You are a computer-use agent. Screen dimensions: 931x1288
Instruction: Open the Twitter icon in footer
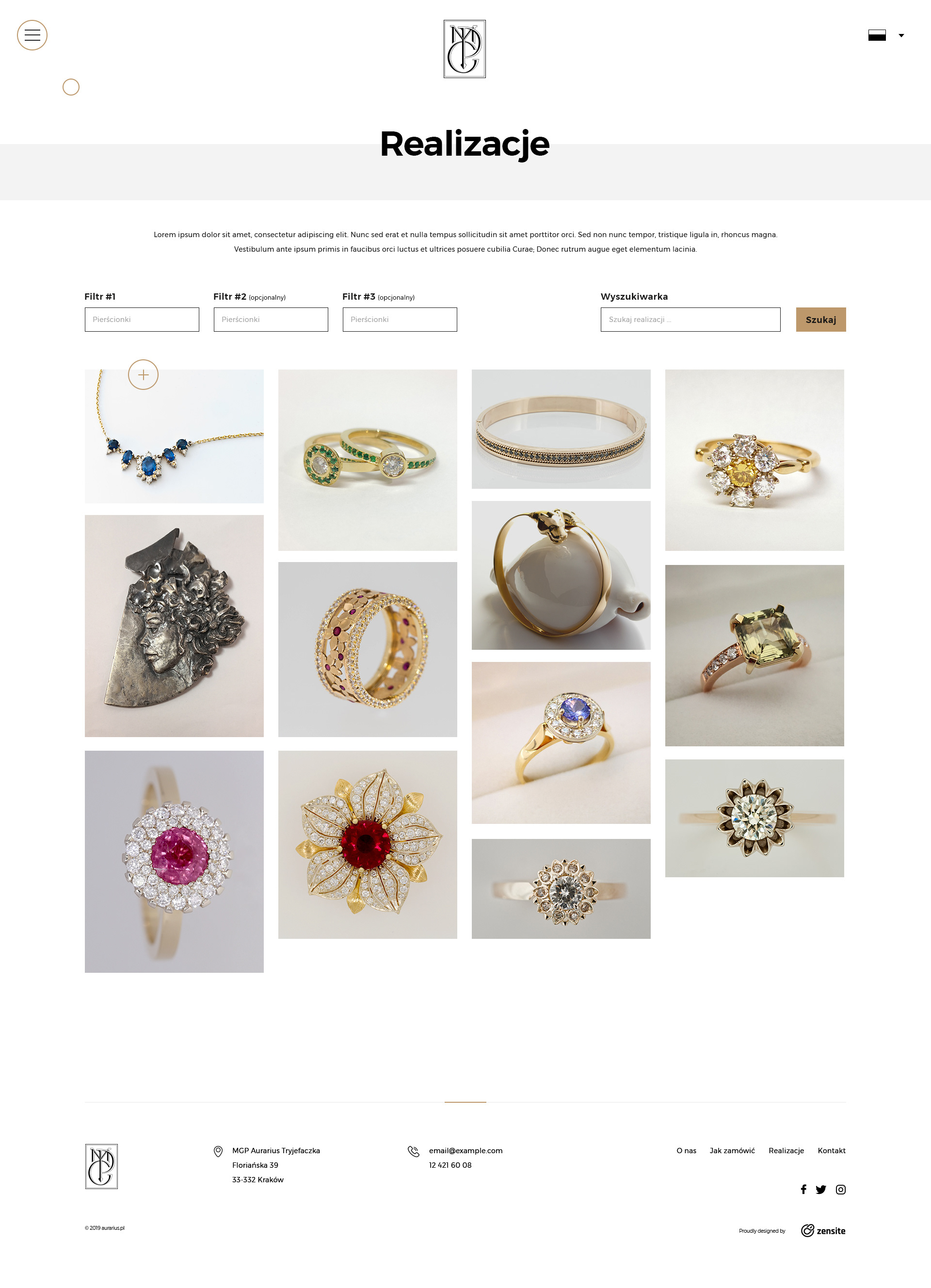[821, 1189]
